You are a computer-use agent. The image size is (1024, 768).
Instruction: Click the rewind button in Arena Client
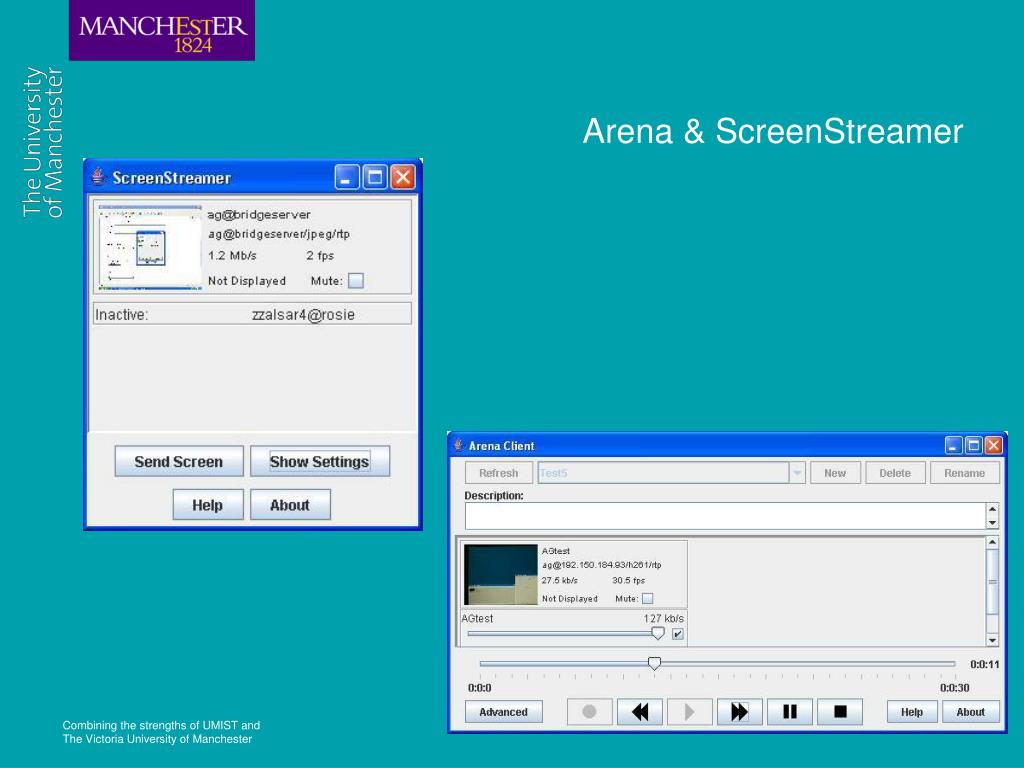(x=639, y=712)
